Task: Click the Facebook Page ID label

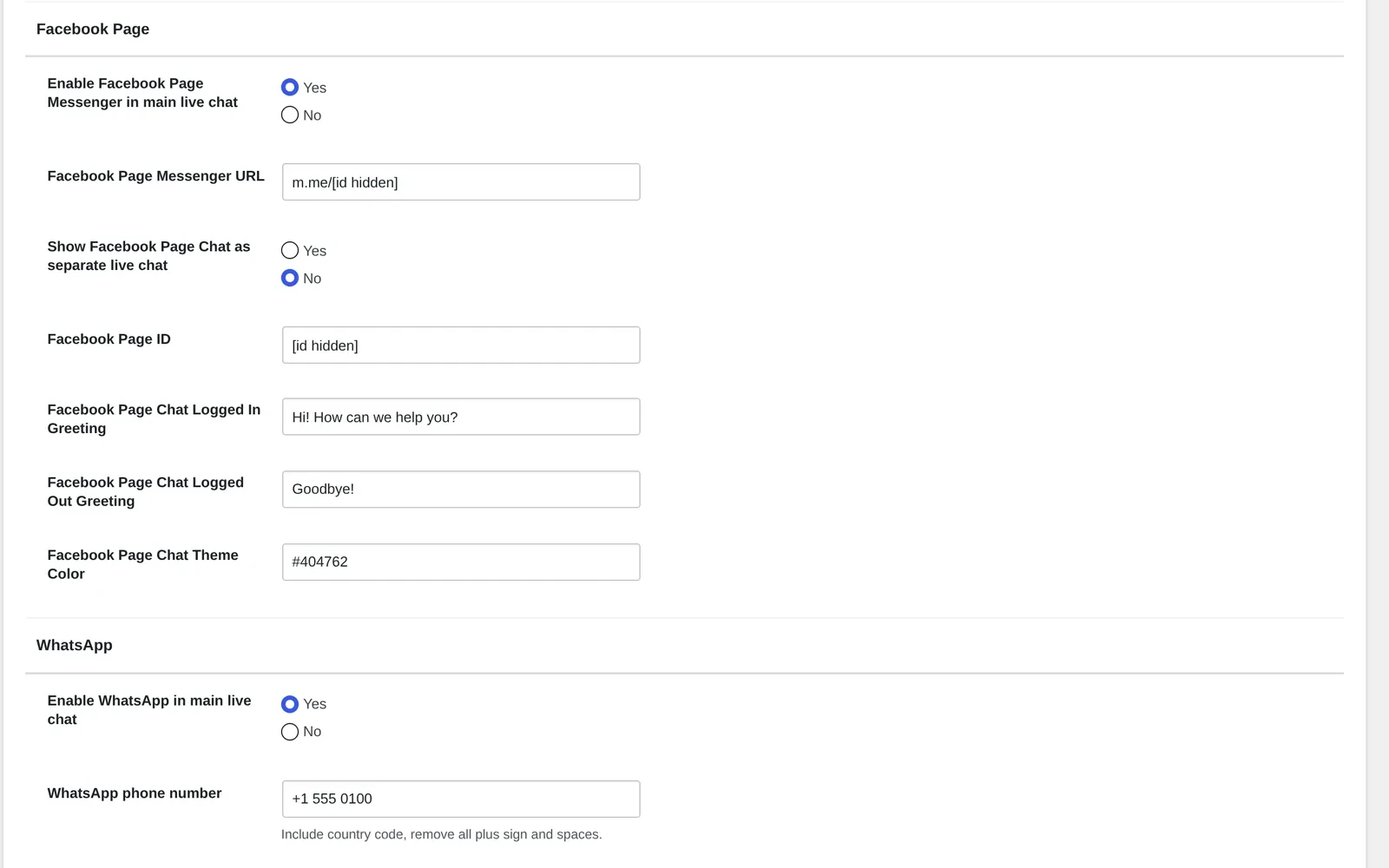Action: (x=109, y=339)
